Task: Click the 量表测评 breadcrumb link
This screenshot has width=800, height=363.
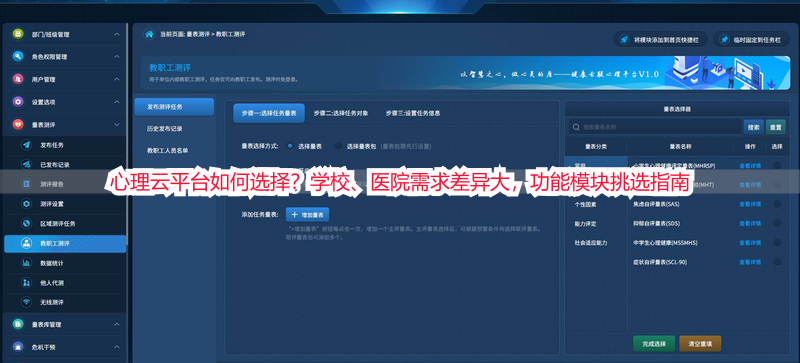Action: (x=198, y=34)
